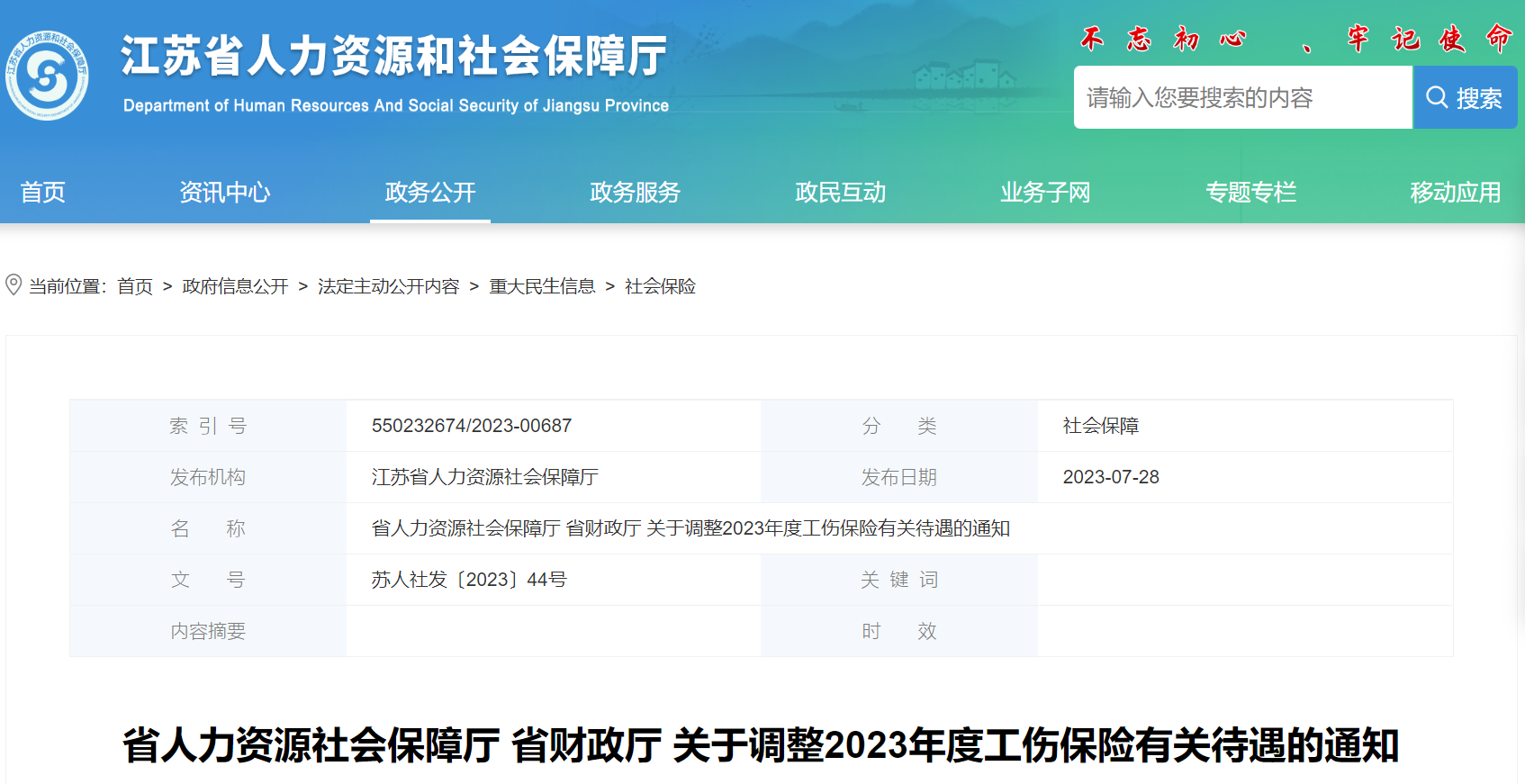Screen dimensions: 1525x784
Task: Open the 业务子网 navigation menu
Action: (1045, 193)
